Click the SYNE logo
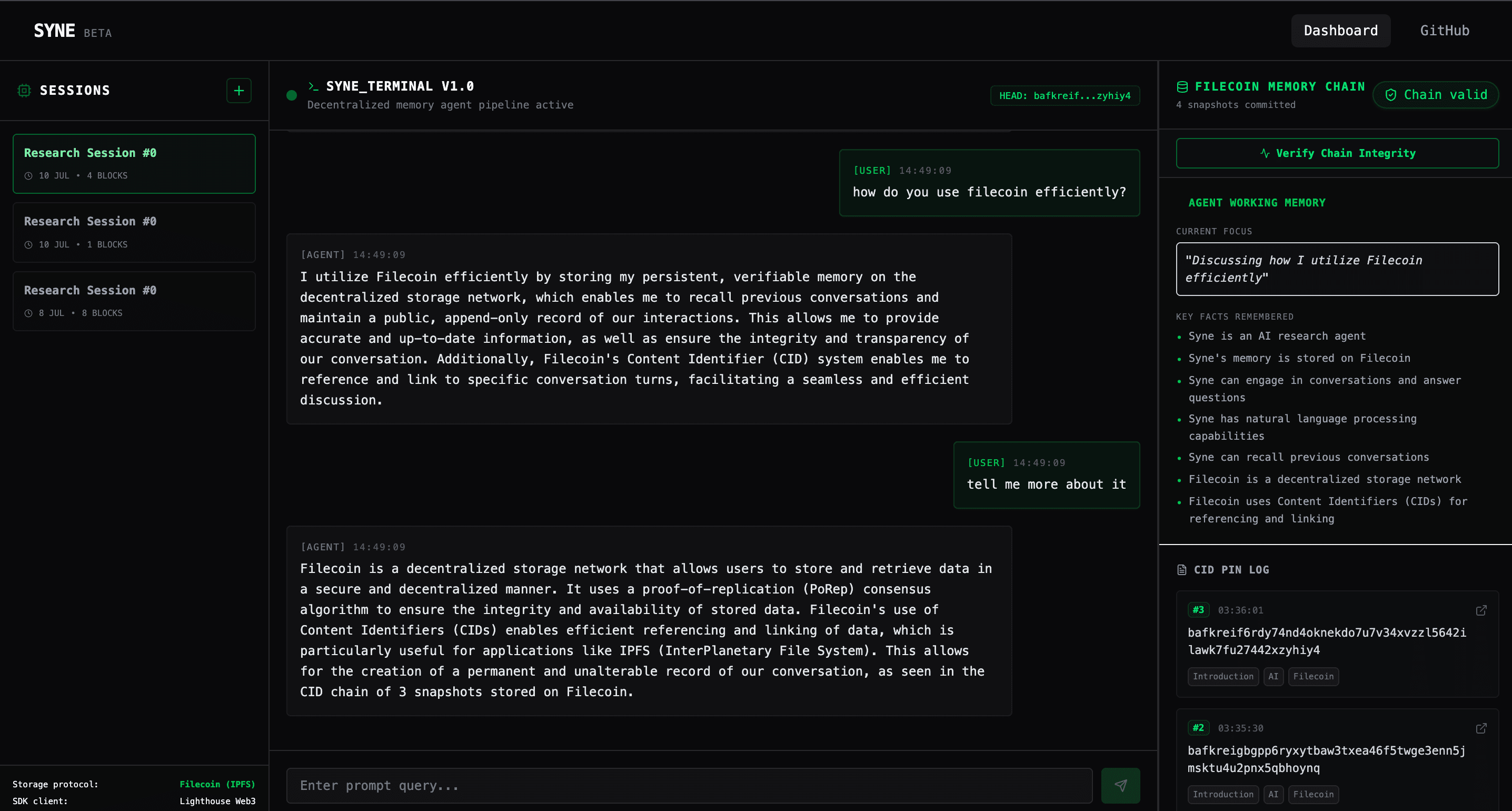1512x811 pixels. (x=54, y=31)
